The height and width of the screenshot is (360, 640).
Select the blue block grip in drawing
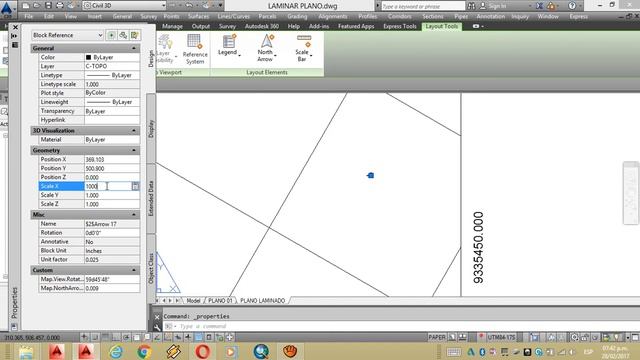[x=371, y=176]
